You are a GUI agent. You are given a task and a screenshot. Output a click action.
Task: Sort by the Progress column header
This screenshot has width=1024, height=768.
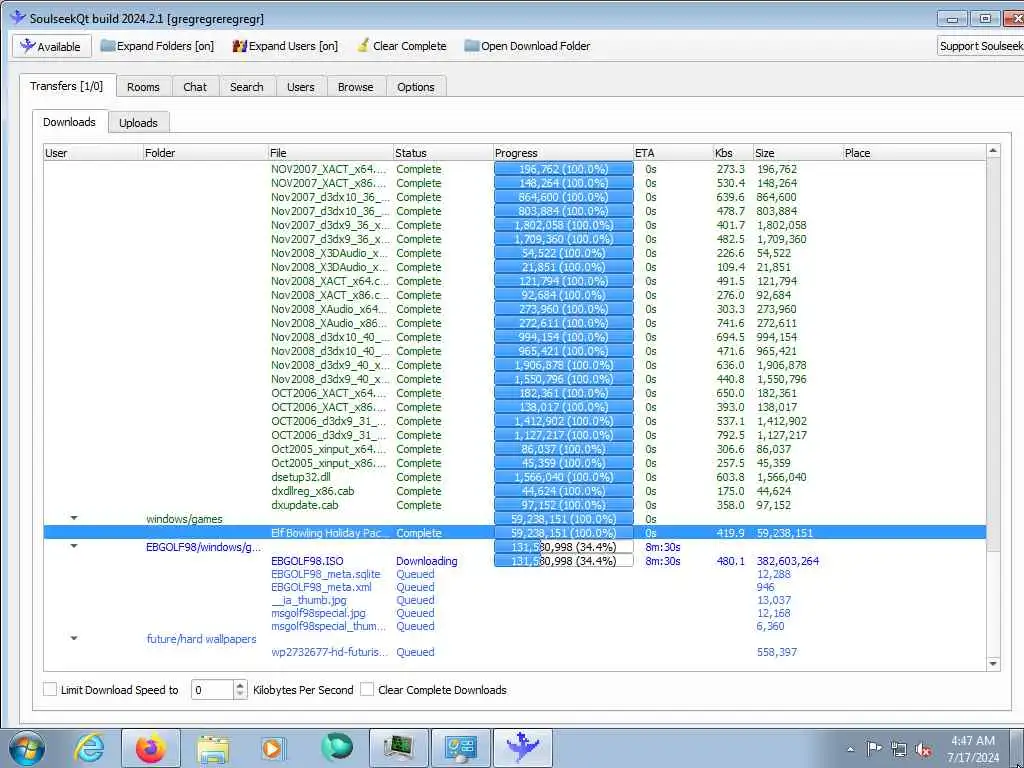click(x=564, y=153)
